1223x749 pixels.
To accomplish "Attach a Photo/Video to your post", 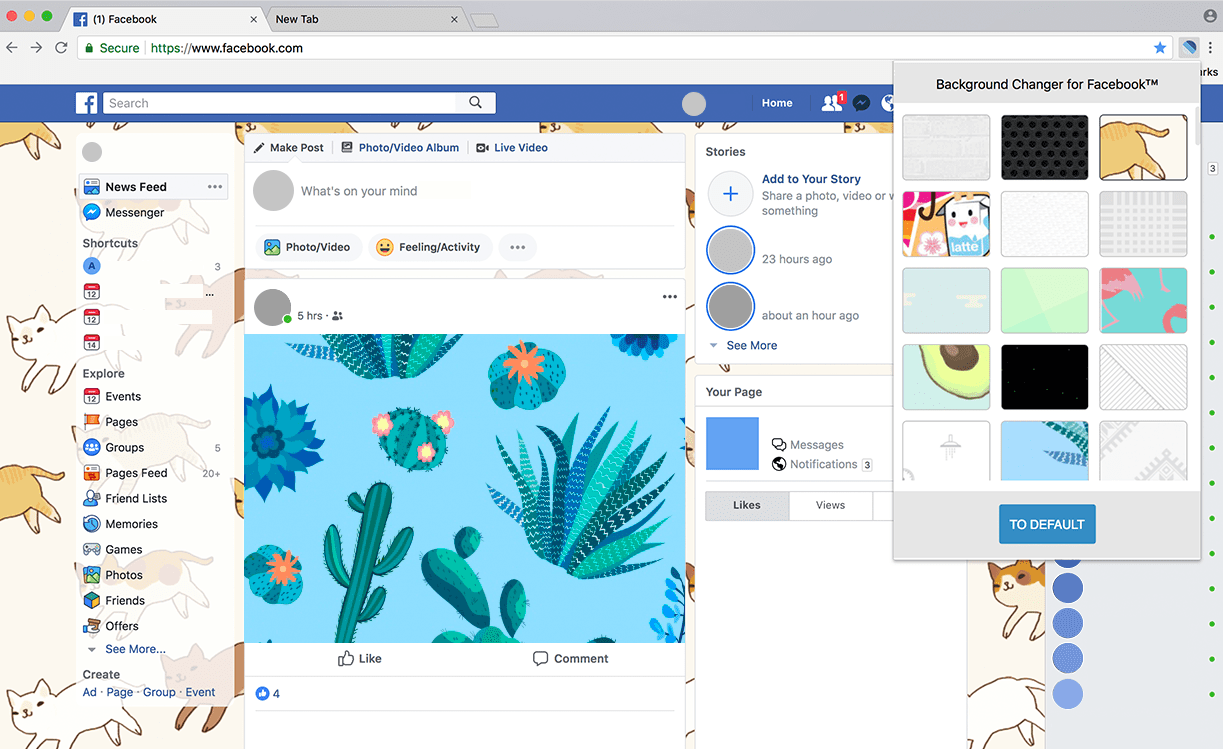I will tap(309, 247).
